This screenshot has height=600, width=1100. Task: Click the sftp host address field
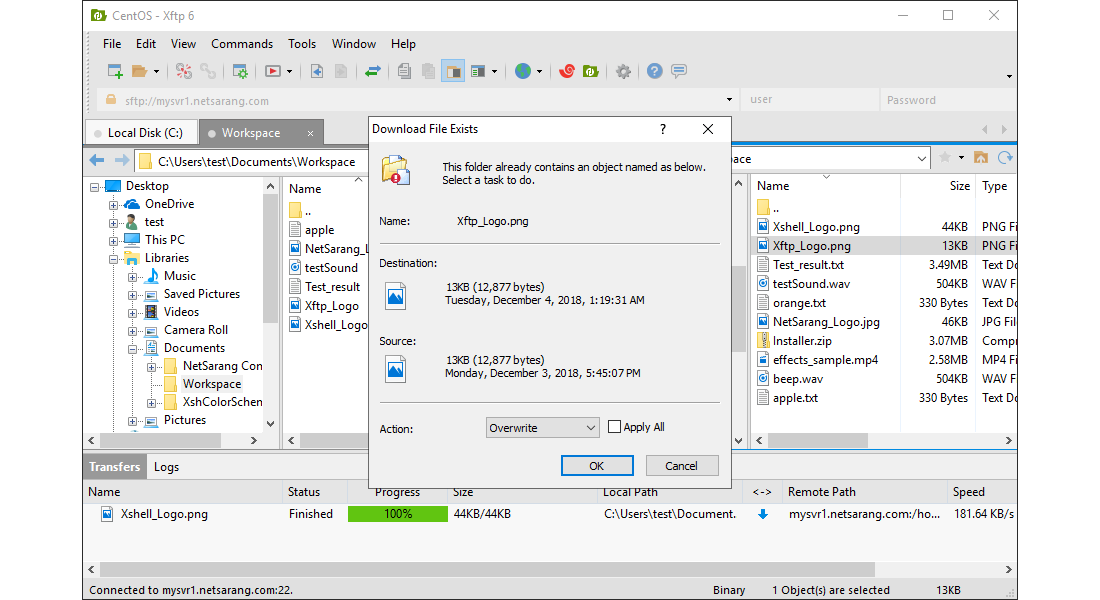tap(417, 100)
